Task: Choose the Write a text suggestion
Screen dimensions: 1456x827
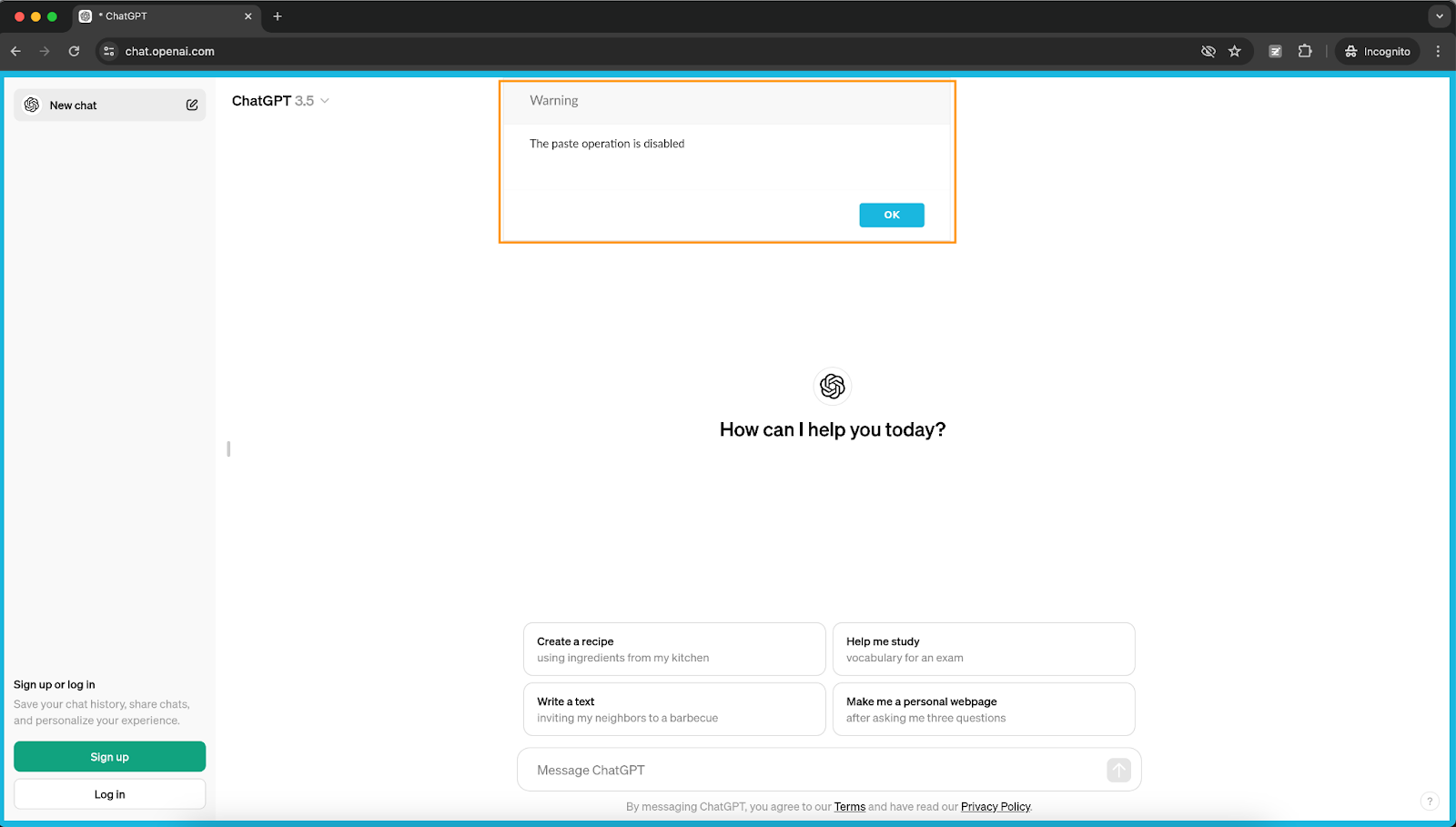Action: point(674,709)
